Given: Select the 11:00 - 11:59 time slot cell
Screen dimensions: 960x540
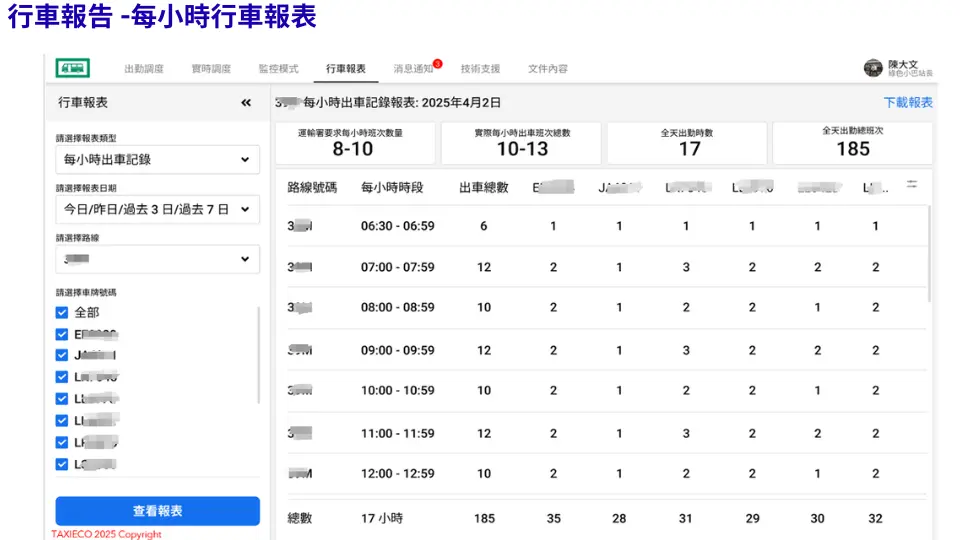Looking at the screenshot, I should click(x=397, y=433).
